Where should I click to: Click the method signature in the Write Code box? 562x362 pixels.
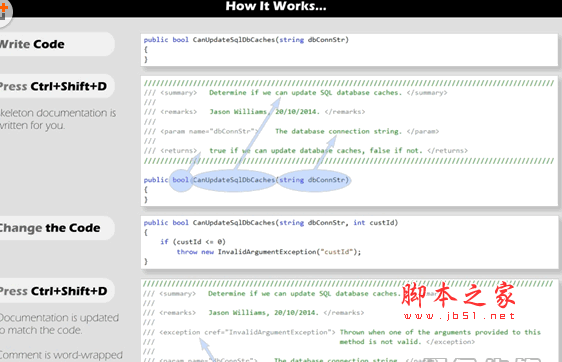246,40
